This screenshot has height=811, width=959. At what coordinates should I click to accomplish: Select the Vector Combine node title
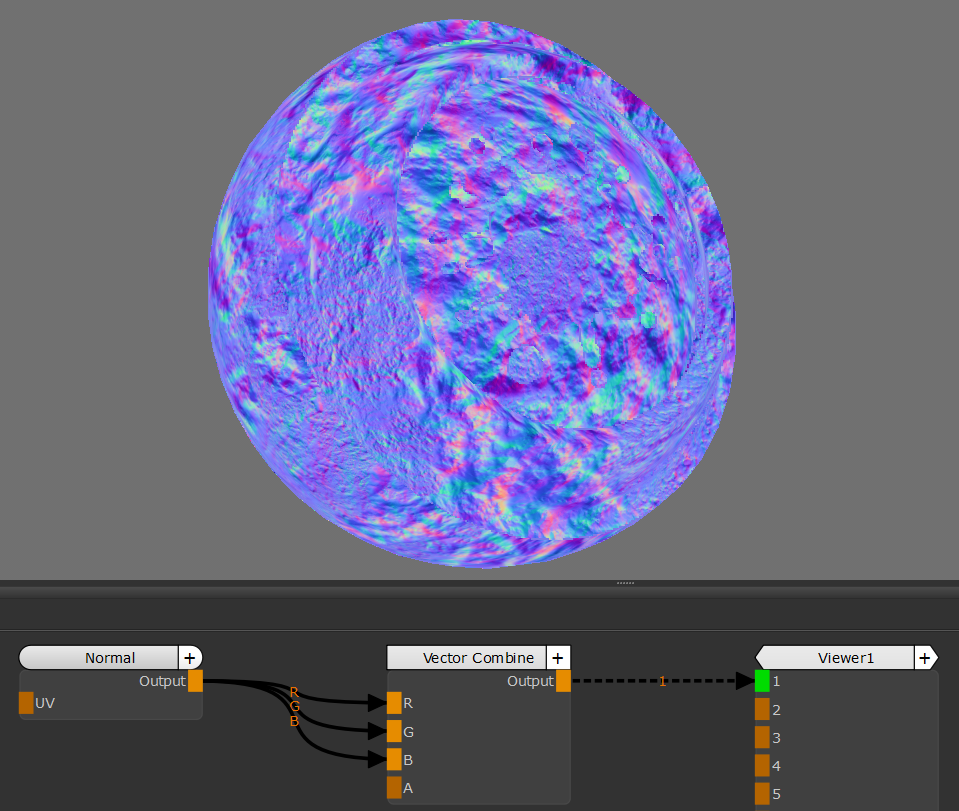[466, 657]
